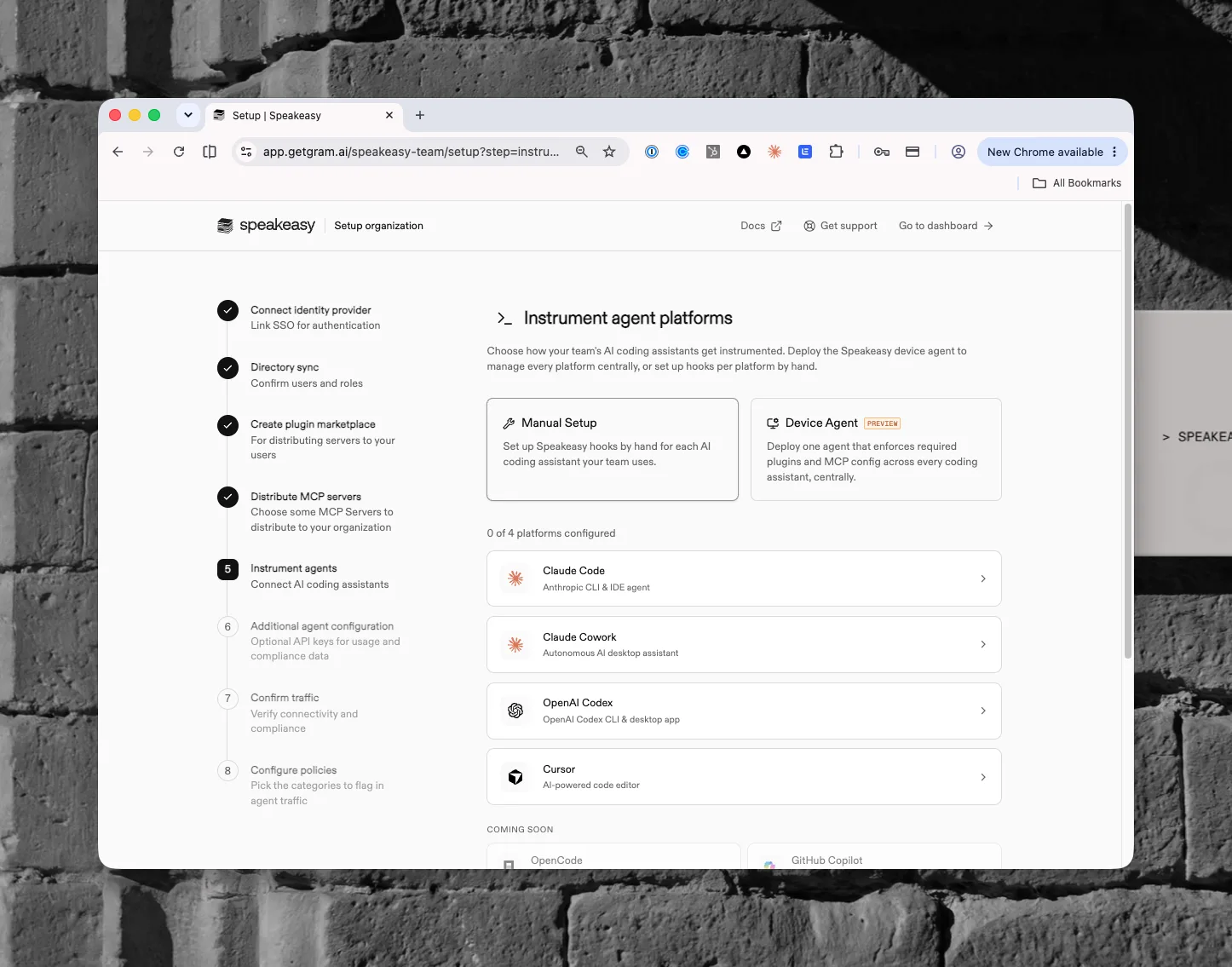Click the New Chrome available button

coord(1052,152)
